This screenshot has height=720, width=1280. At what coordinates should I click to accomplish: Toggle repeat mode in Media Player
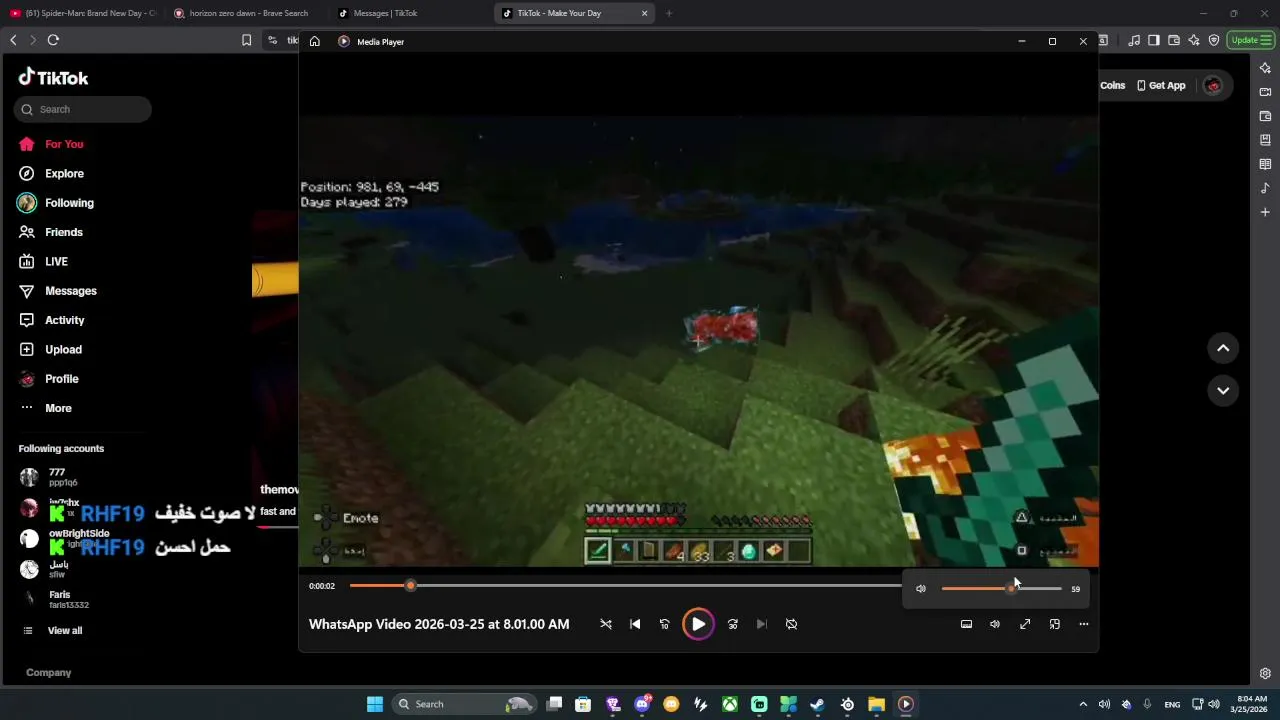[791, 624]
